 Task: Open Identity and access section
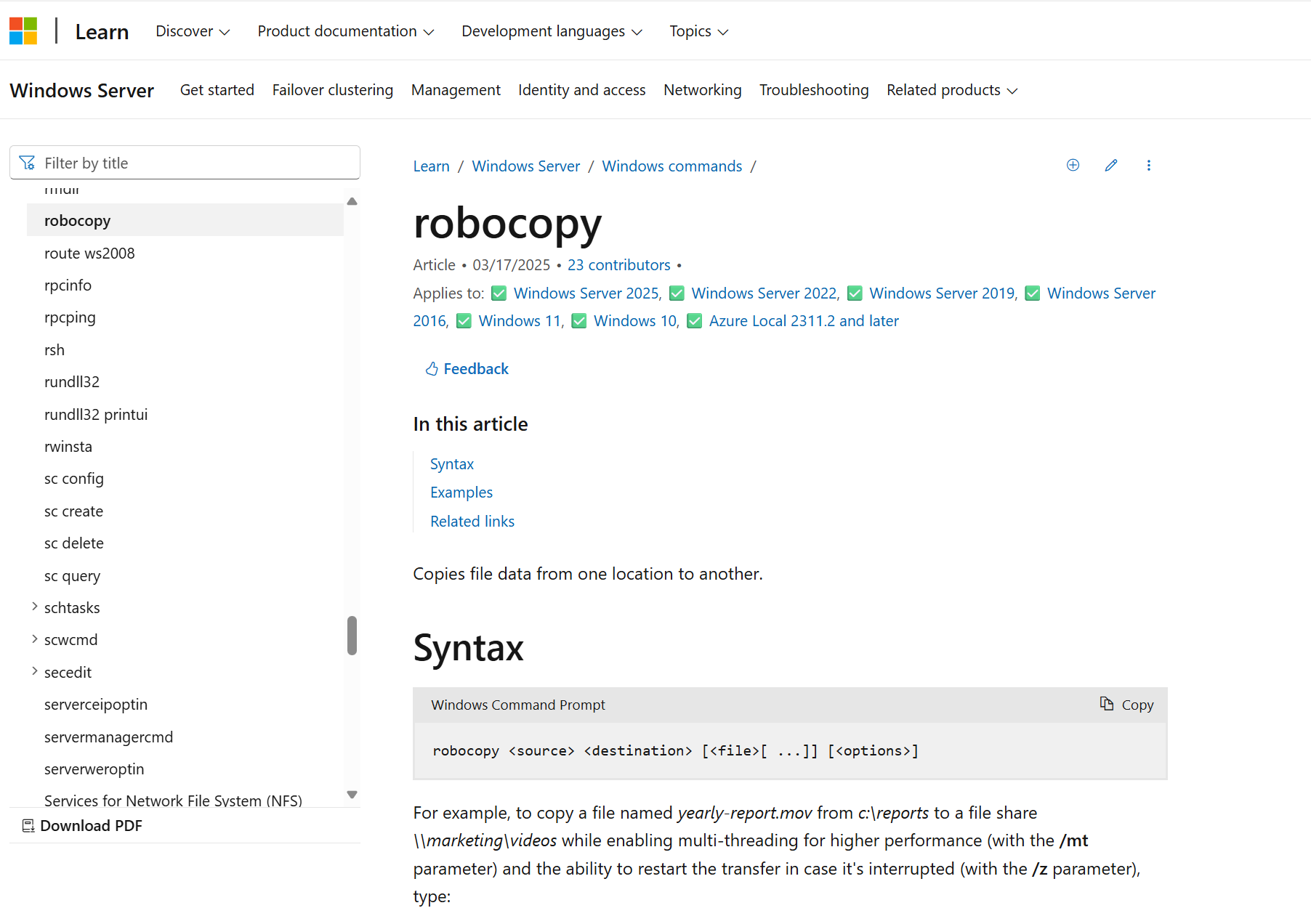pos(581,90)
